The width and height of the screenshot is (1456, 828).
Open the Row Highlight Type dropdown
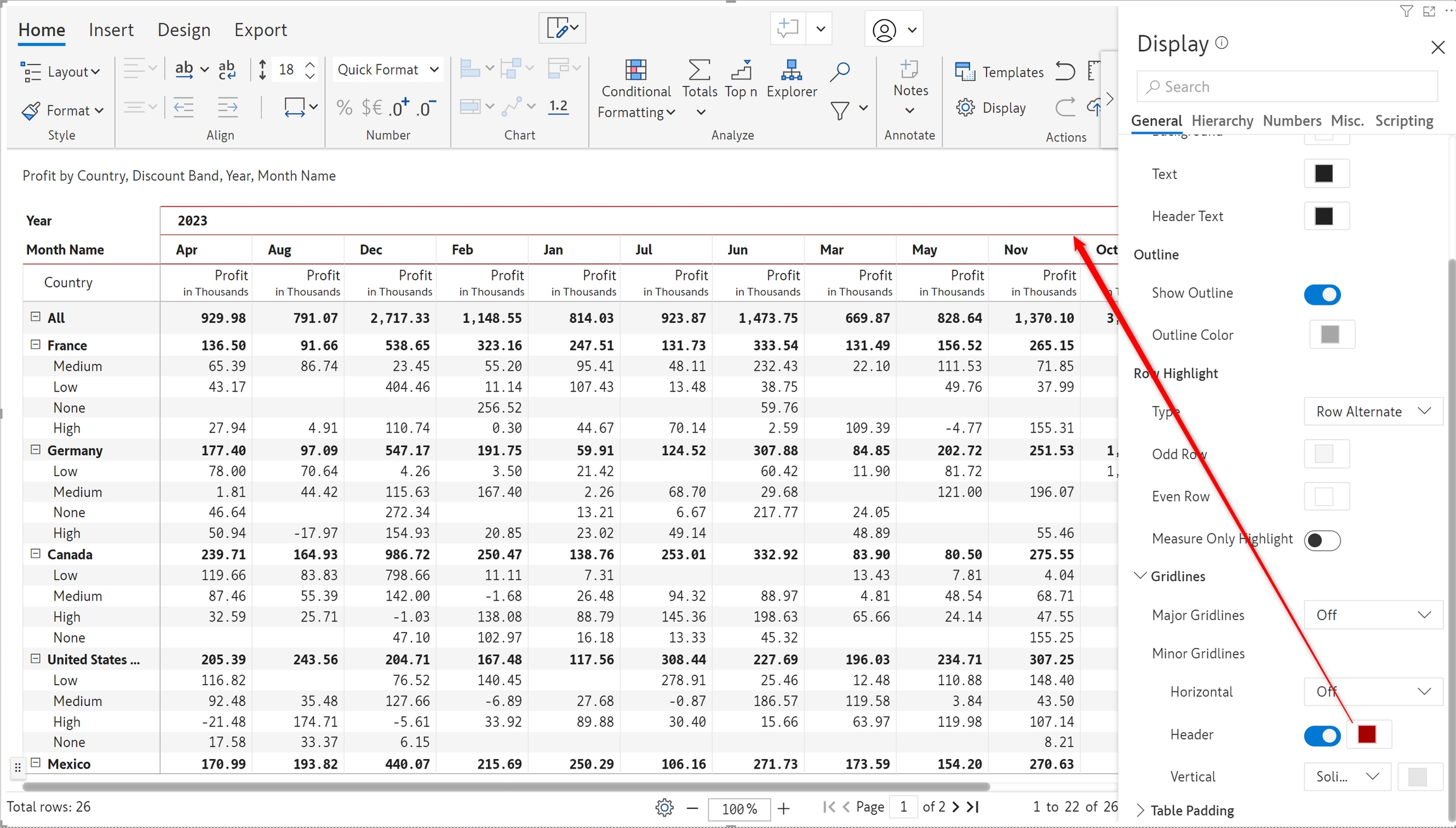(x=1373, y=412)
